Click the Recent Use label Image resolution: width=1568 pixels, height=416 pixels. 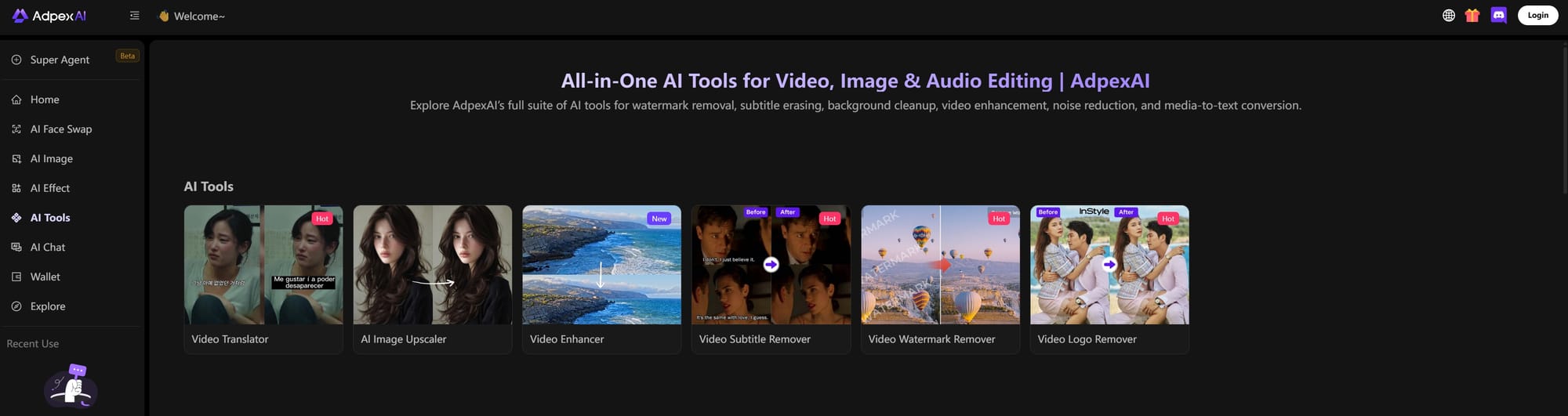click(x=33, y=344)
